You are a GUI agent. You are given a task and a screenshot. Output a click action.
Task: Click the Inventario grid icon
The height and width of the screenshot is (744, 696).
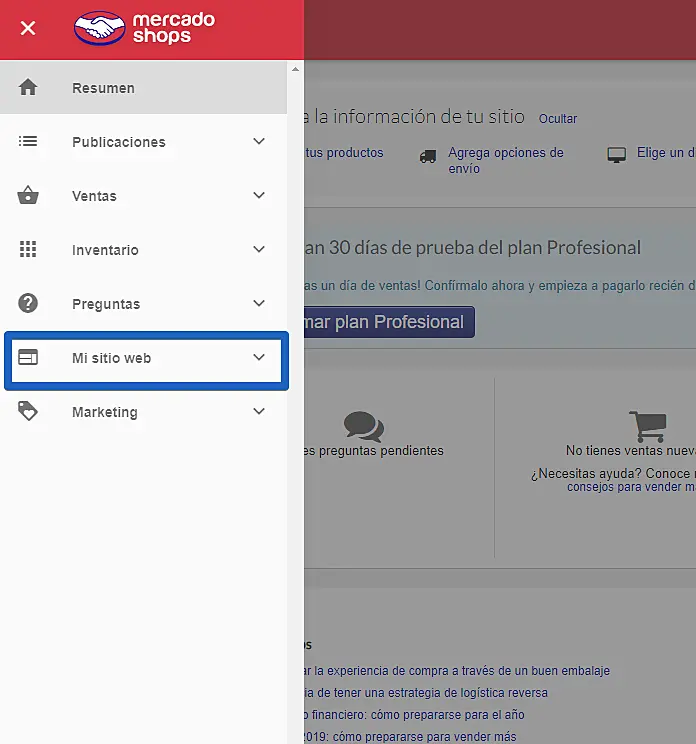point(28,250)
